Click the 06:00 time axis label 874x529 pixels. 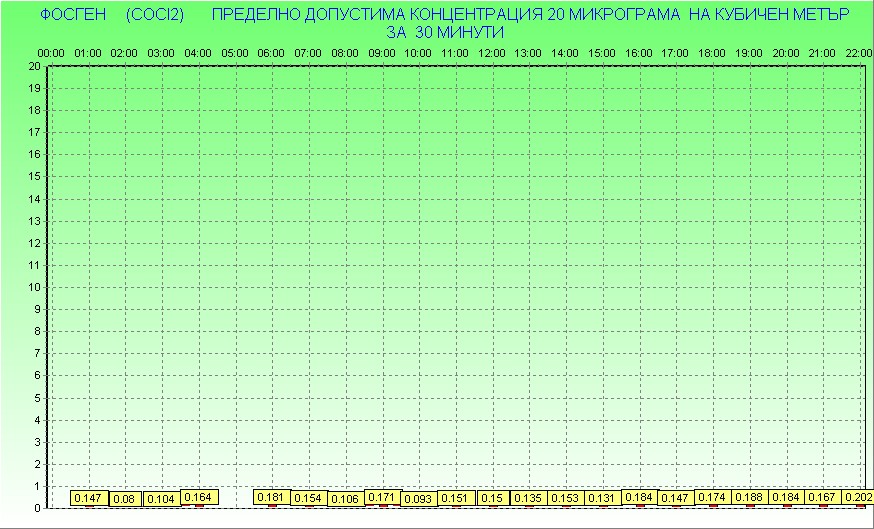(x=271, y=54)
